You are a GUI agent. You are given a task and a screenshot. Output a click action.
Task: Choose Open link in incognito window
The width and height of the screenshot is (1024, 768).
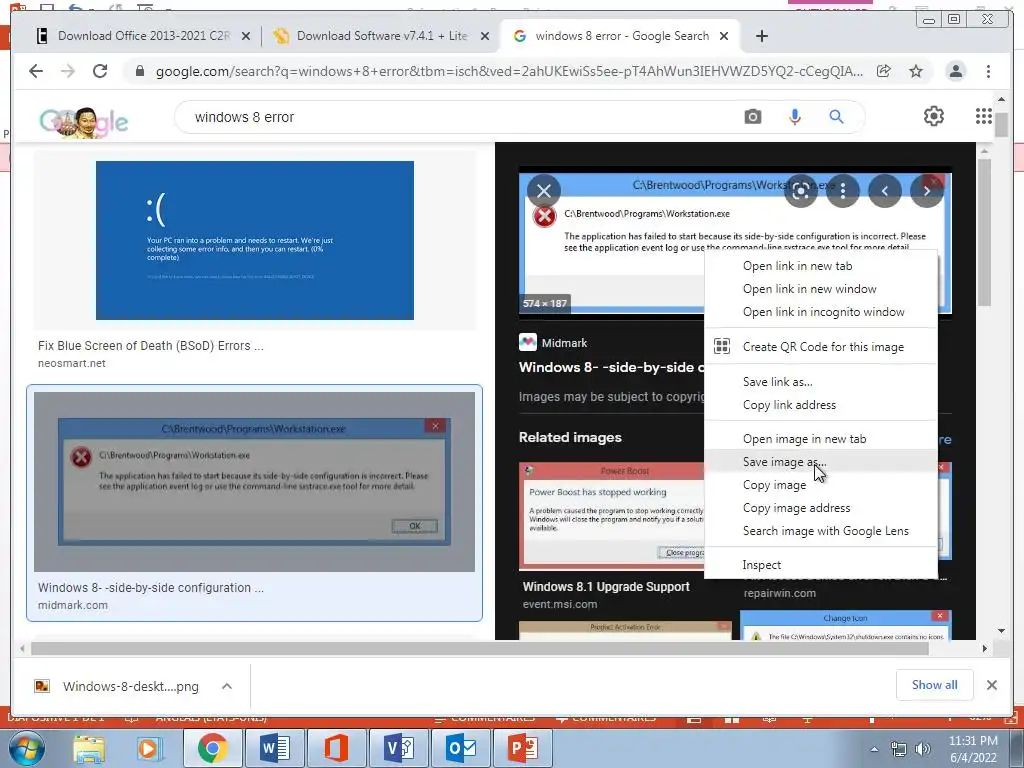[x=821, y=312]
